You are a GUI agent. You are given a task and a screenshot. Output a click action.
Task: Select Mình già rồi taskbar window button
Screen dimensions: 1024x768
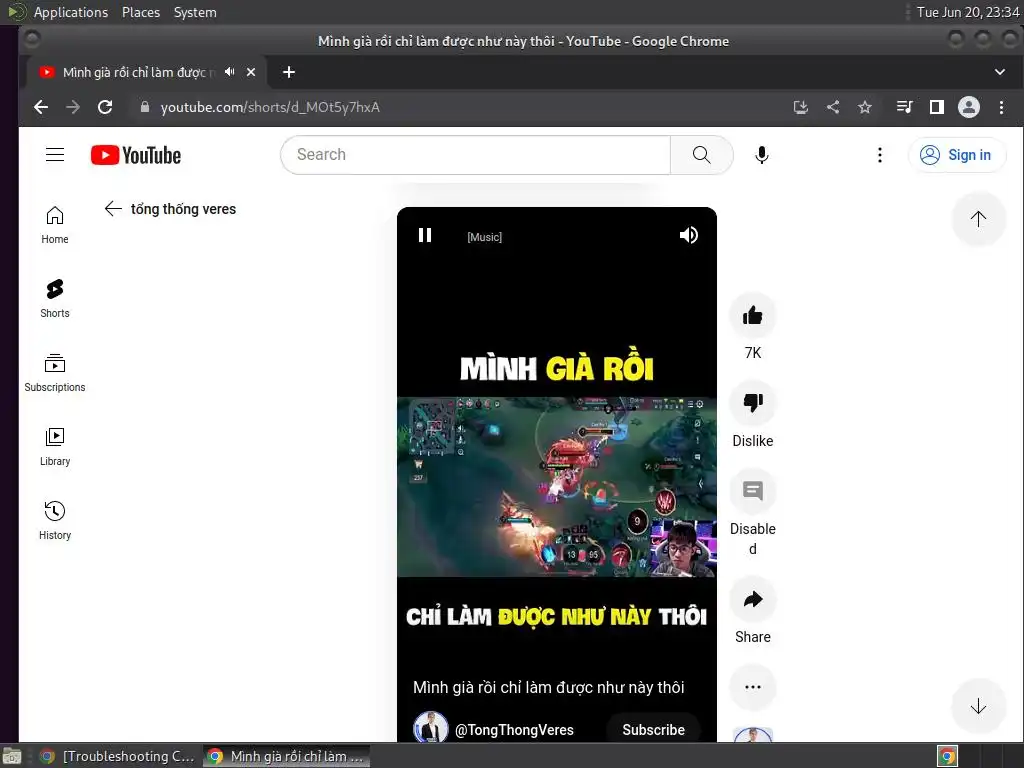click(x=286, y=756)
